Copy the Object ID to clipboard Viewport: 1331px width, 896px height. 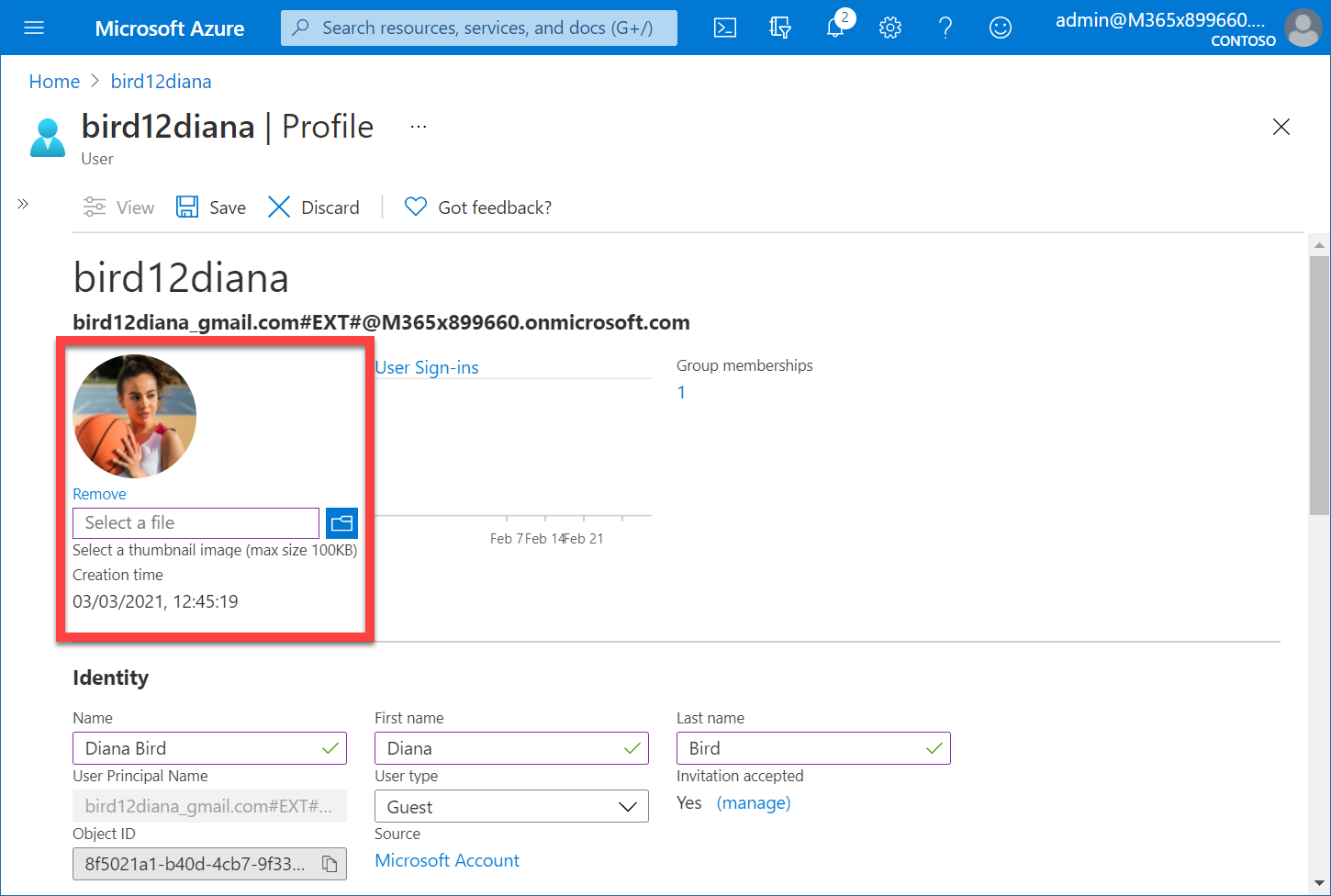click(x=330, y=864)
